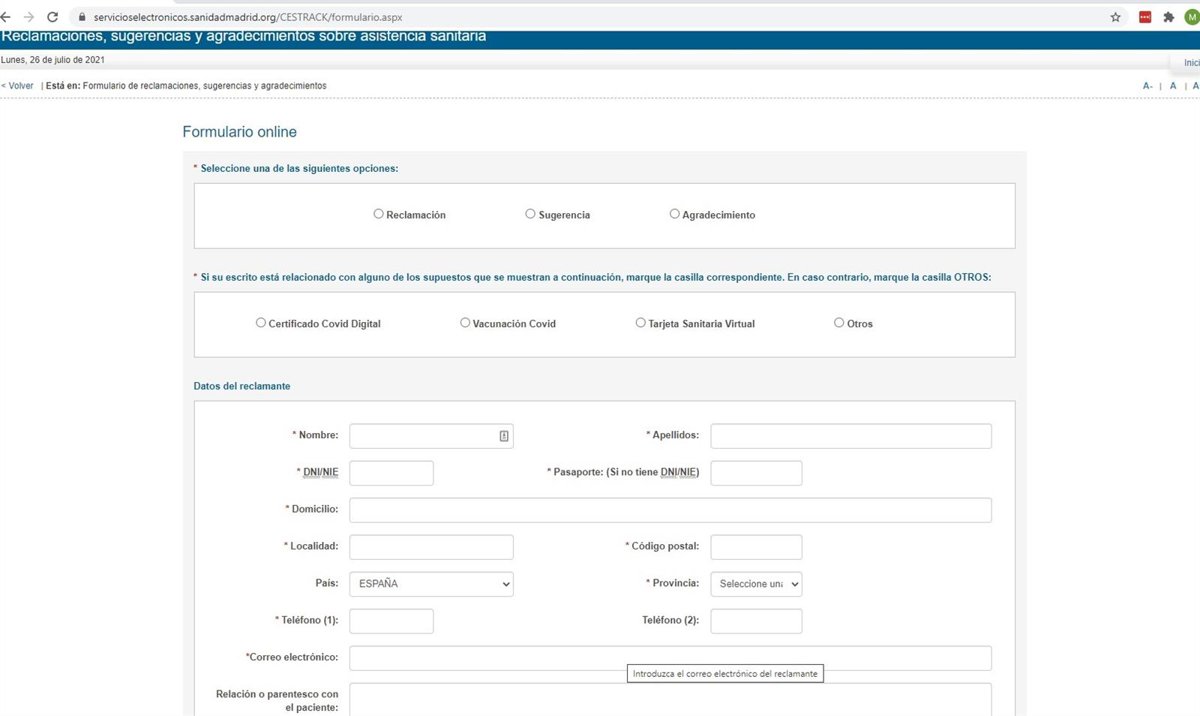The width and height of the screenshot is (1200, 716).
Task: Click the browser reload page icon
Action: (53, 17)
